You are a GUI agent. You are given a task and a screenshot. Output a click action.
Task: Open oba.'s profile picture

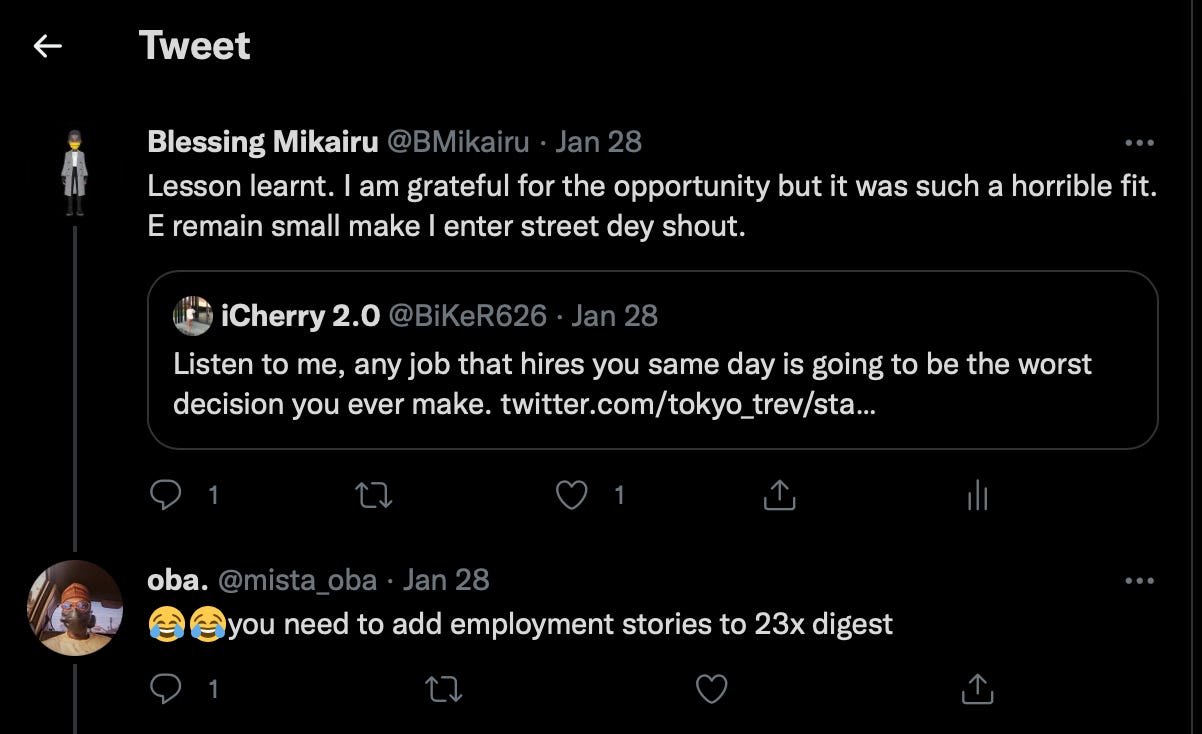tap(75, 608)
